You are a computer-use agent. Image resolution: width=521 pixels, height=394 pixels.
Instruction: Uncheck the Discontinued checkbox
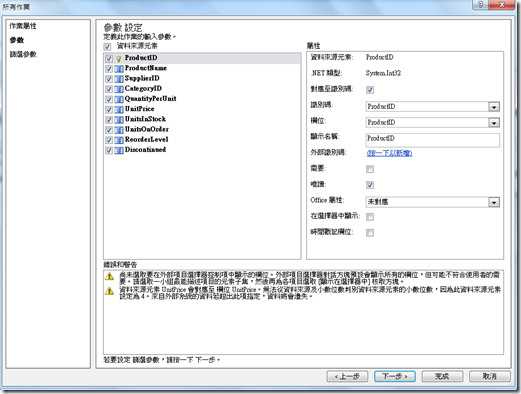tap(109, 150)
